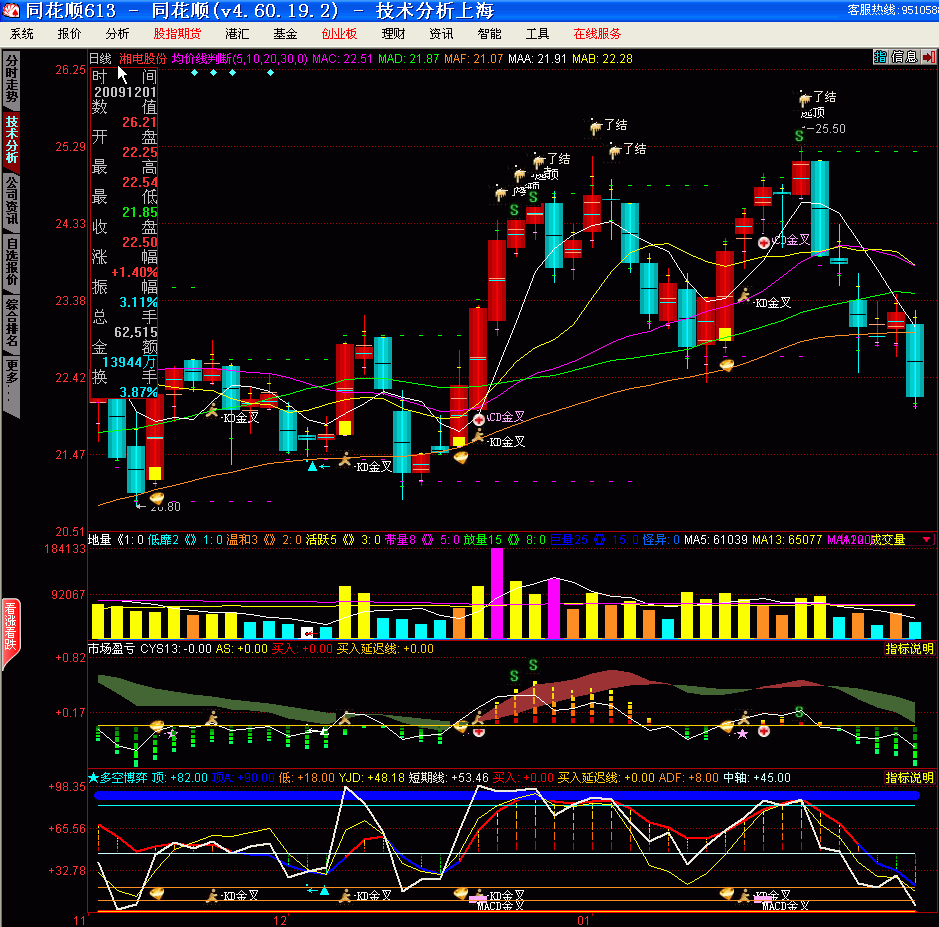939x927 pixels.
Task: Click the MAC: 22.51 readout
Action: (342, 59)
